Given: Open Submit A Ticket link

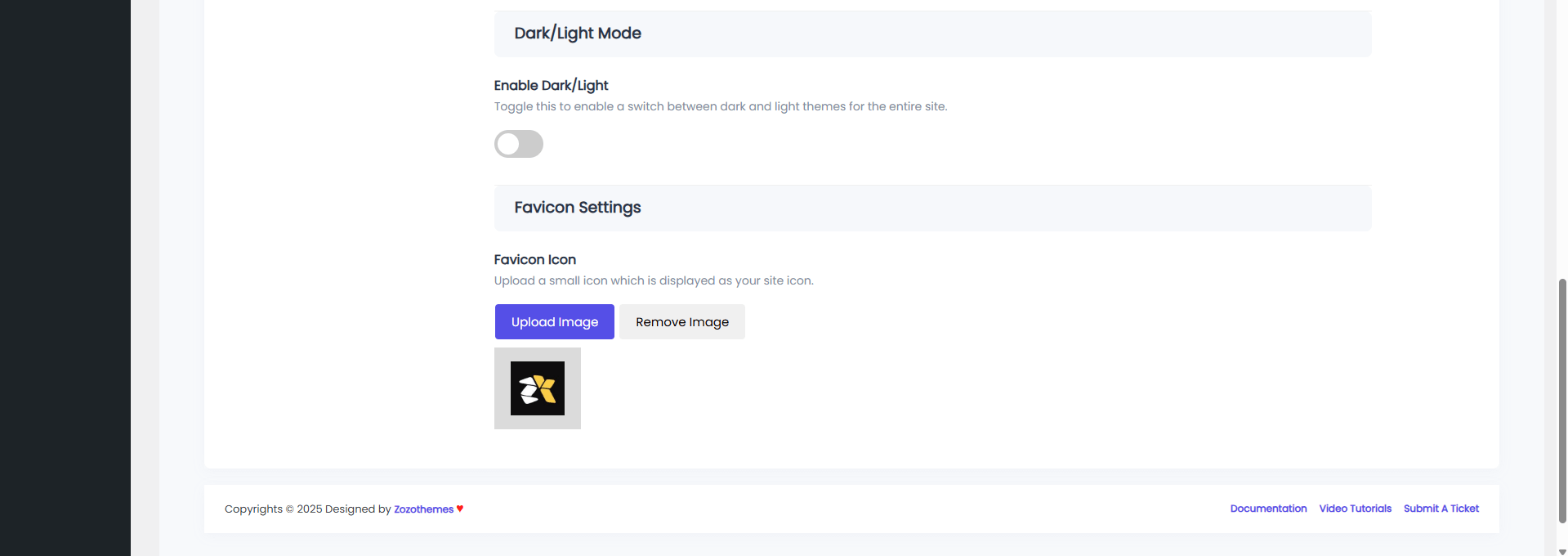Looking at the screenshot, I should click(1441, 509).
